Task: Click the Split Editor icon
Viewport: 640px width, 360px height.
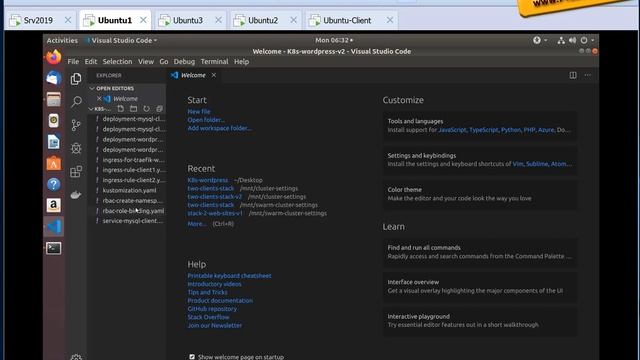Action: (x=573, y=75)
